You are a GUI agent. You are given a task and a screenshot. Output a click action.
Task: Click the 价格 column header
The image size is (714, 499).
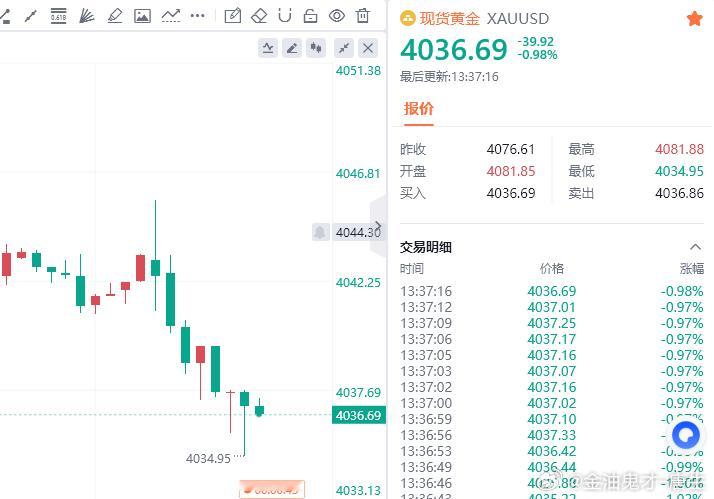[552, 269]
